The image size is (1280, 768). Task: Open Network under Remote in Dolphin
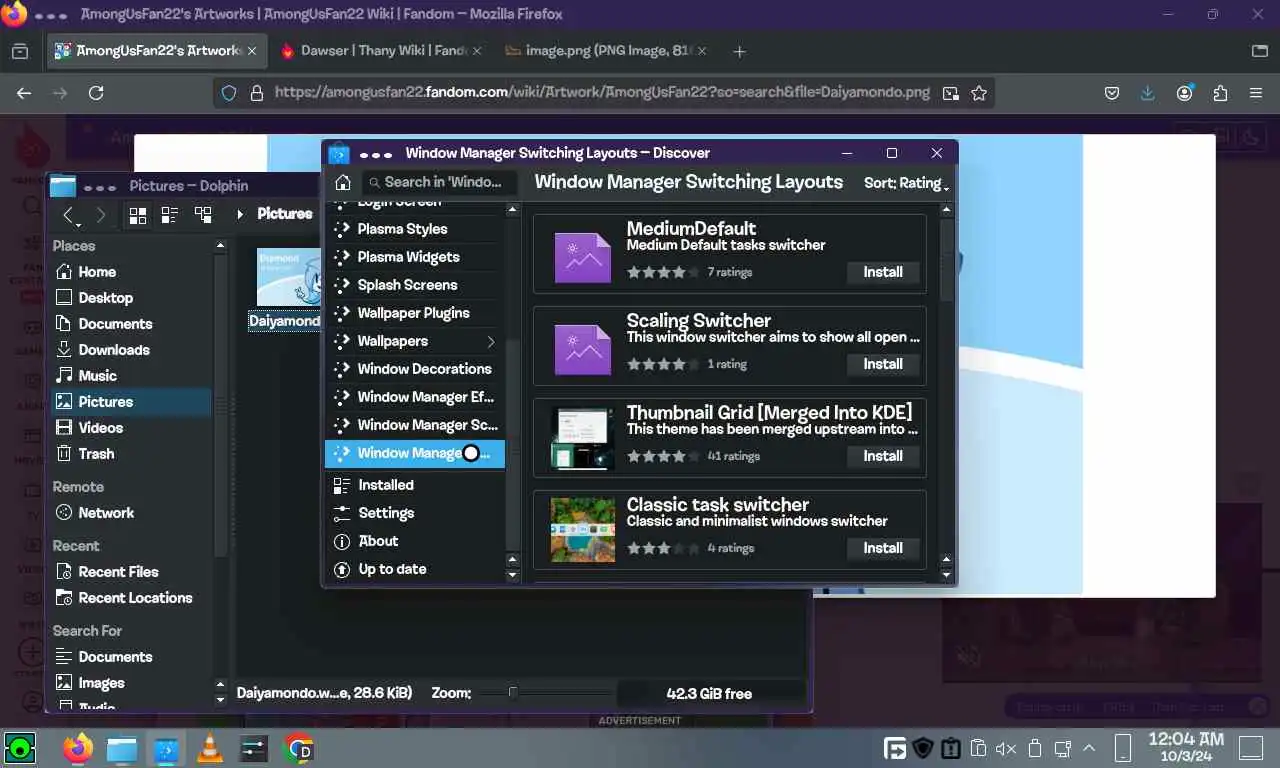pyautogui.click(x=132, y=513)
